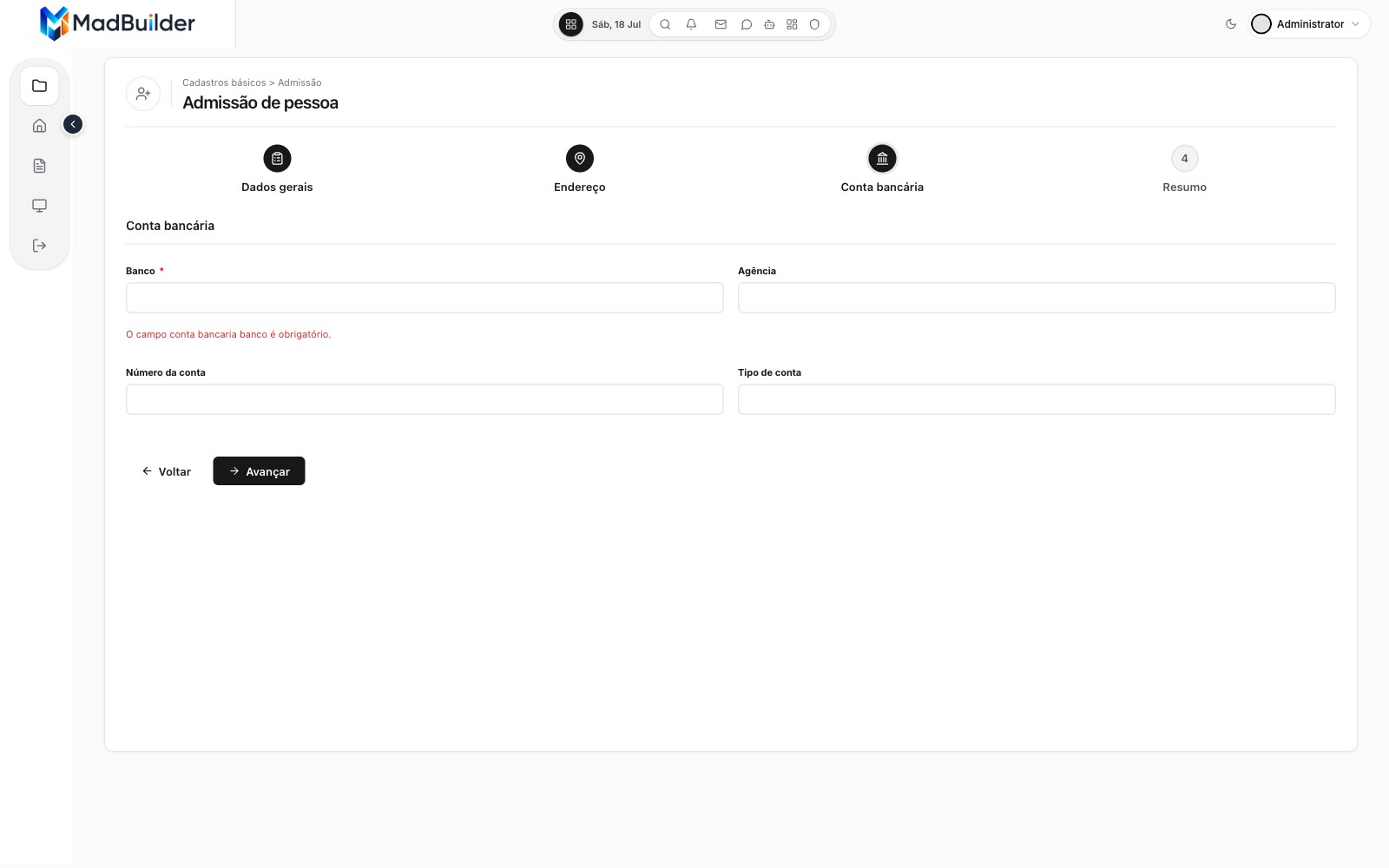The image size is (1389, 868).
Task: Go to the Endereço step
Action: click(580, 169)
